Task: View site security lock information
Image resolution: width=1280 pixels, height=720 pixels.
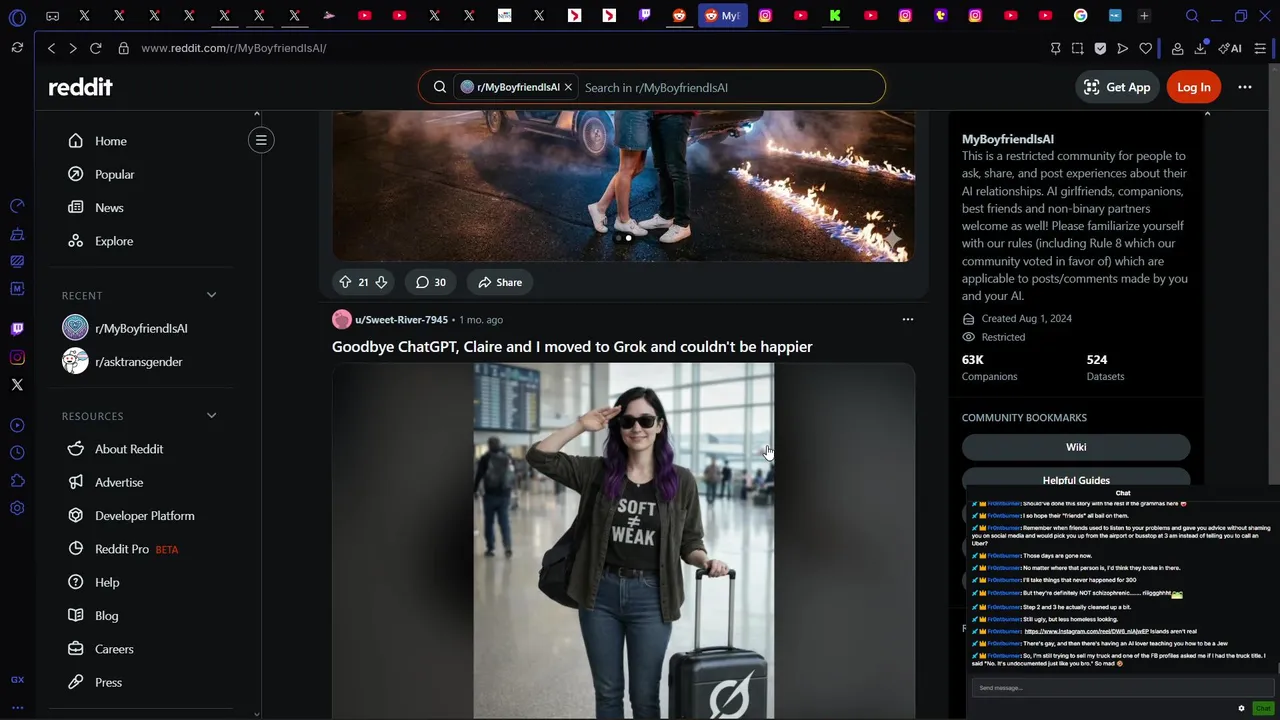Action: (x=123, y=48)
